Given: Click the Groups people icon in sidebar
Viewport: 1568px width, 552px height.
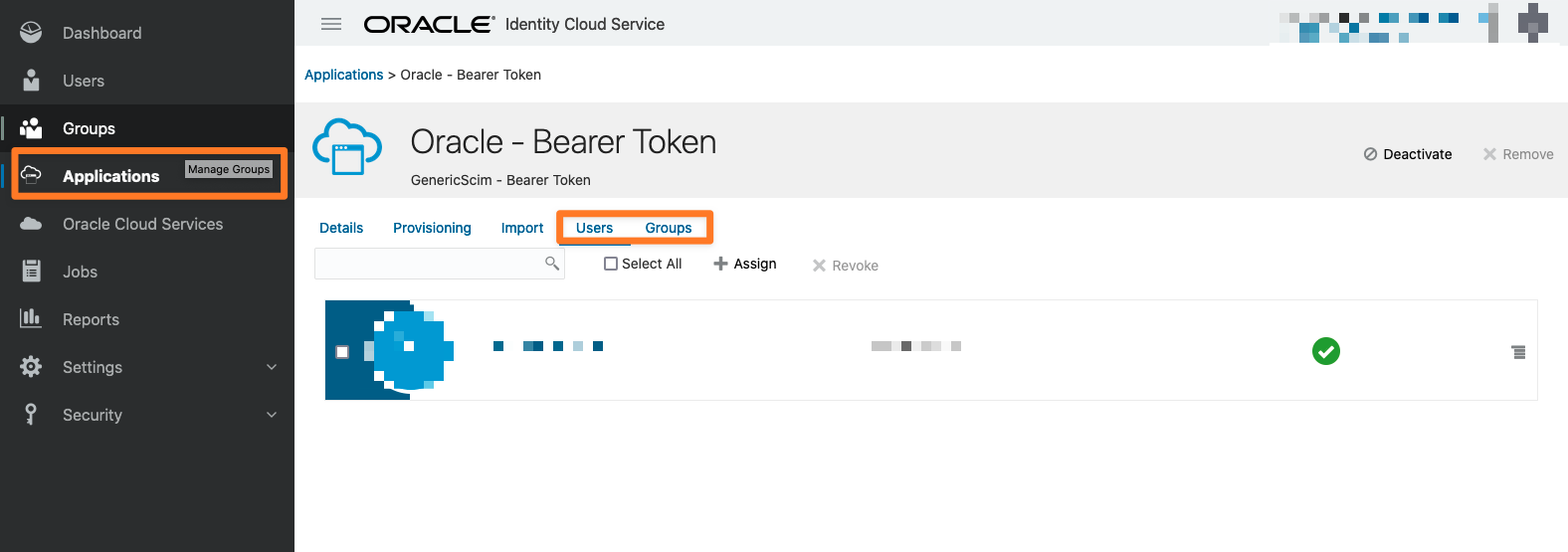Looking at the screenshot, I should pos(31,128).
